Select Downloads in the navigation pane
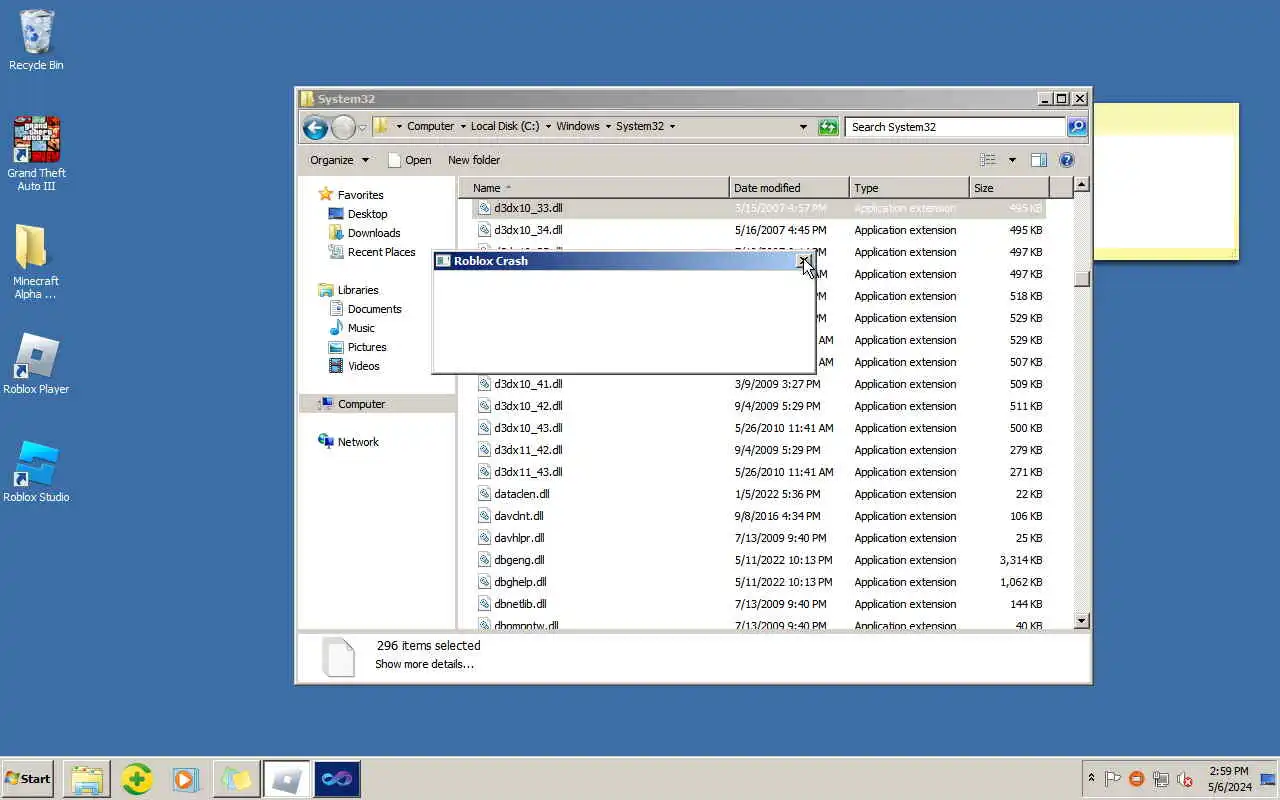This screenshot has width=1280, height=800. pyautogui.click(x=373, y=233)
